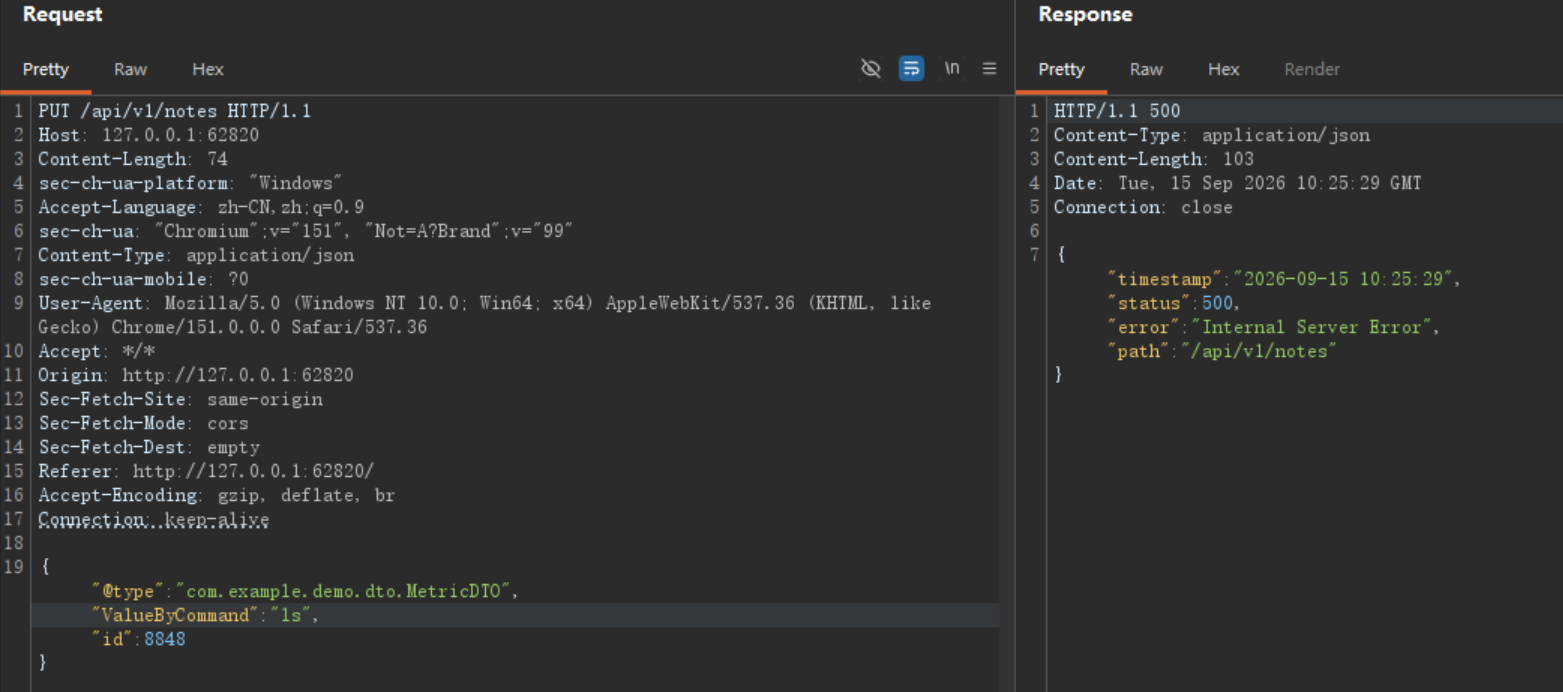
Task: Click the Request panel title
Action: coord(62,14)
